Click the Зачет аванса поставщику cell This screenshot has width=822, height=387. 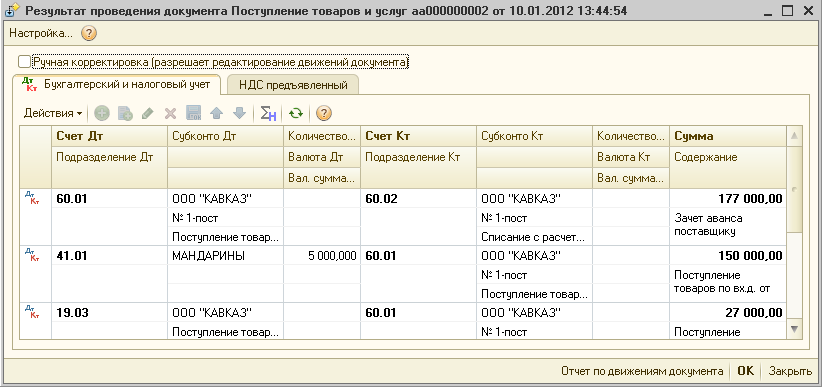(x=728, y=227)
